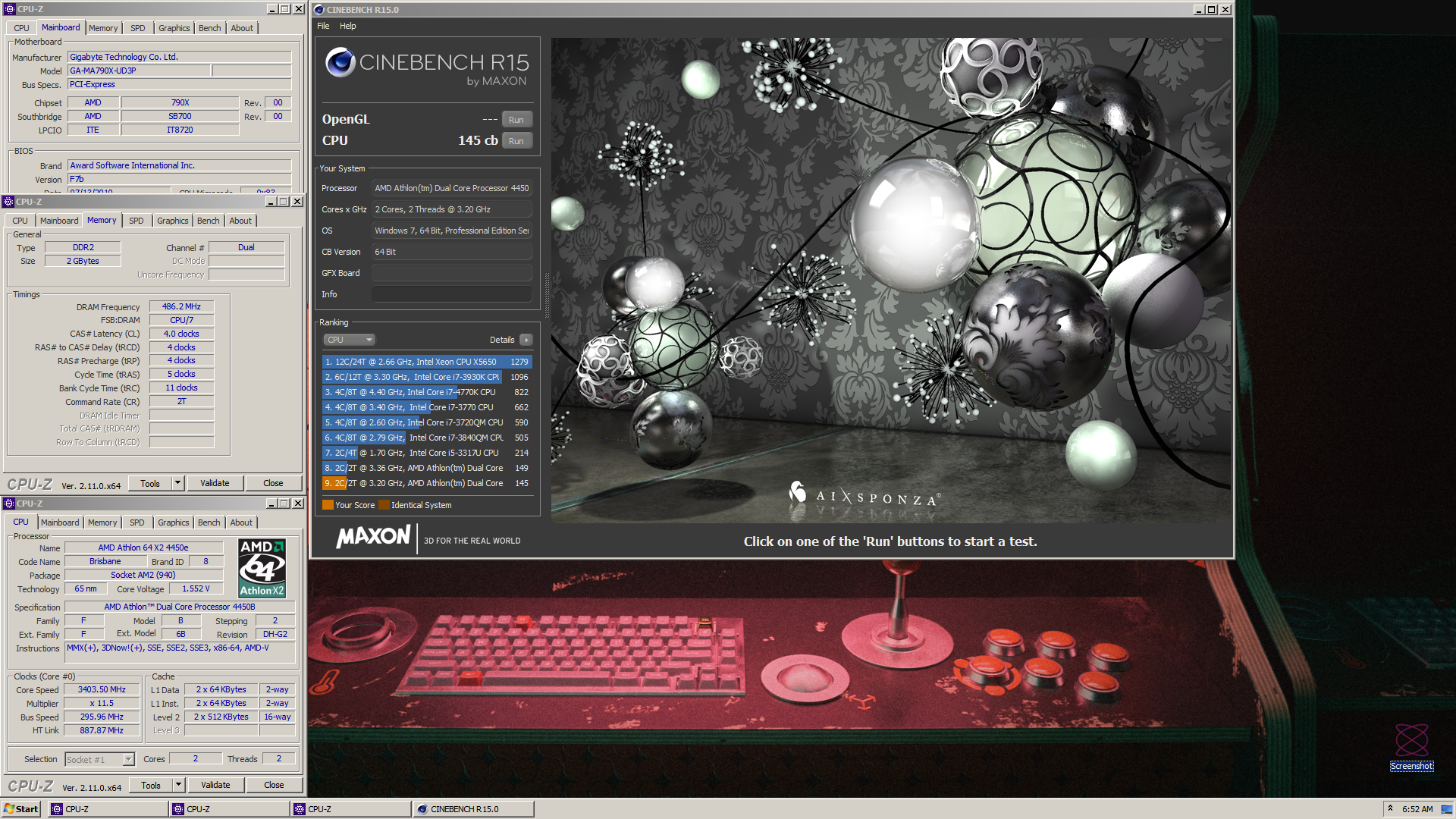This screenshot has height=819, width=1456.
Task: Select ranking row AMD Athlon 3.36 GHz
Action: 427,468
